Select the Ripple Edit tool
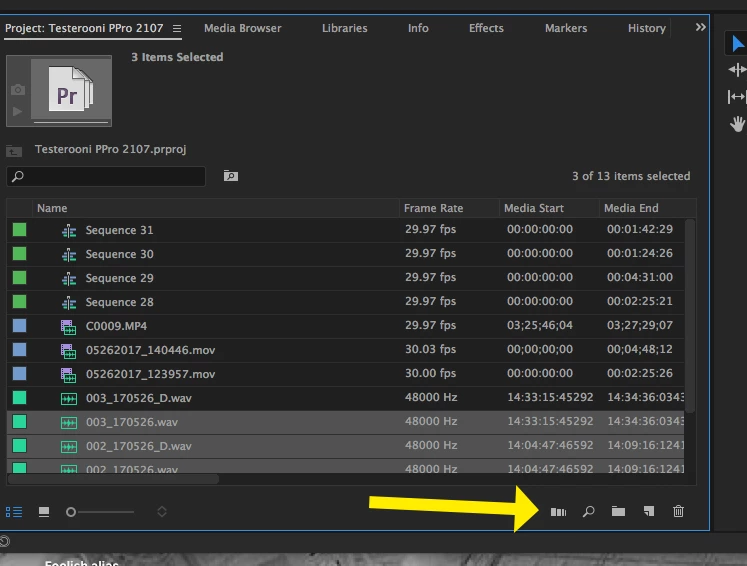Screen dimensions: 747x566 click(737, 70)
